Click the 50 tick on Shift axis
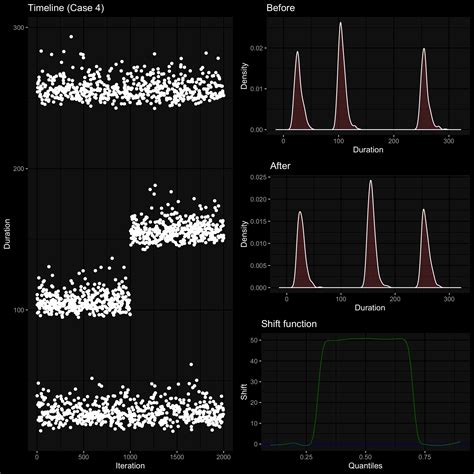 257,340
